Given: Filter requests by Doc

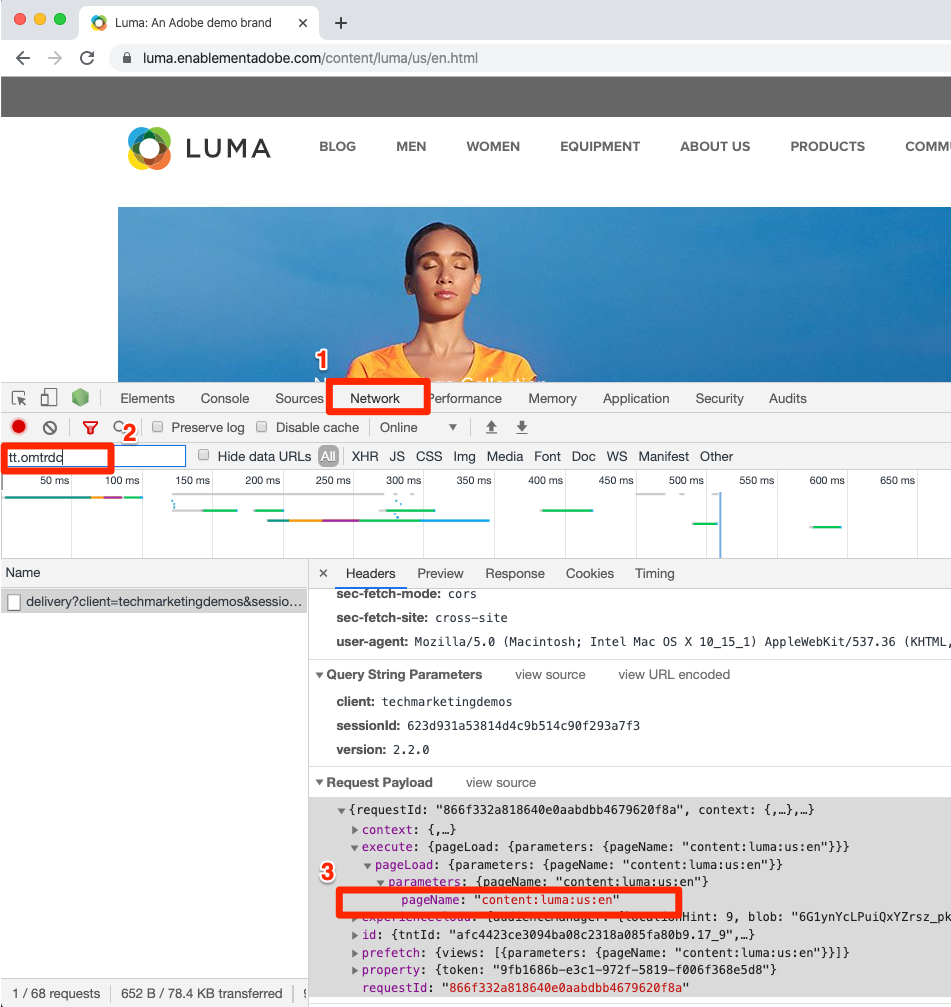Looking at the screenshot, I should click(584, 457).
